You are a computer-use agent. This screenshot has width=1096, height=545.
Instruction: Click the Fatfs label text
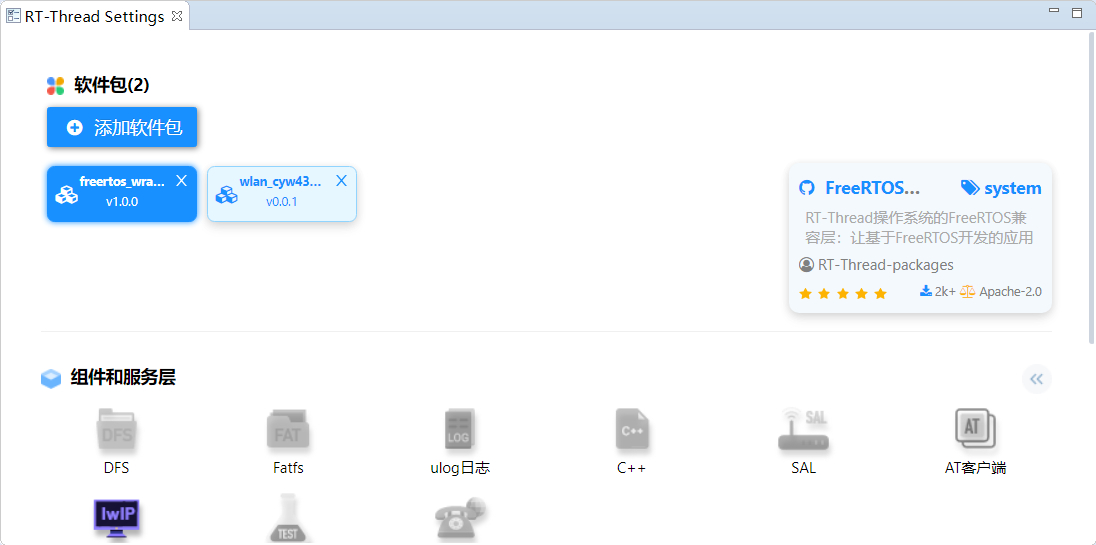(x=288, y=468)
